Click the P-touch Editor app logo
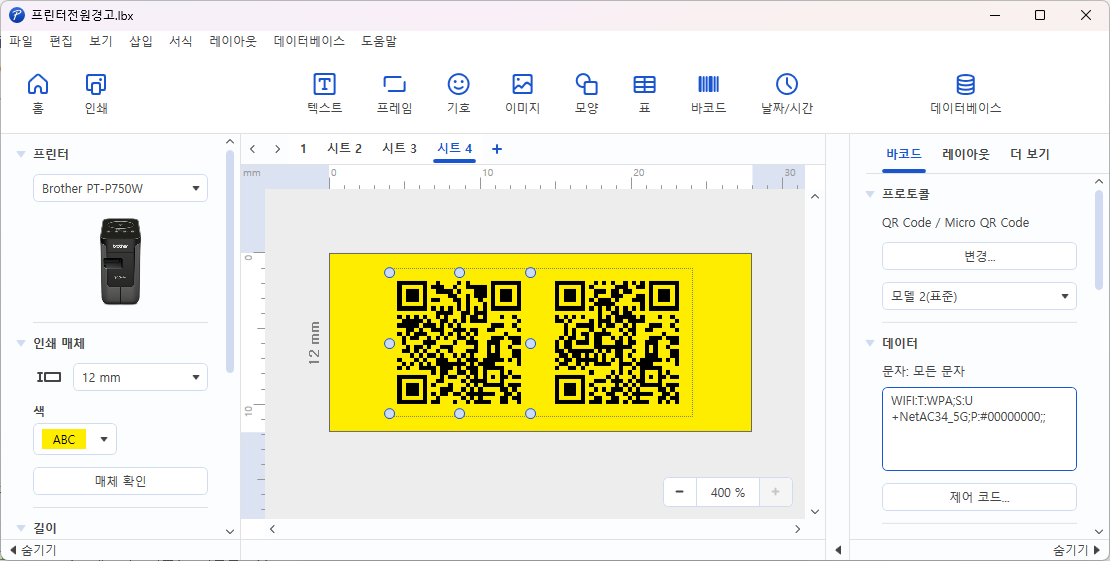The width and height of the screenshot is (1110, 561). point(16,15)
